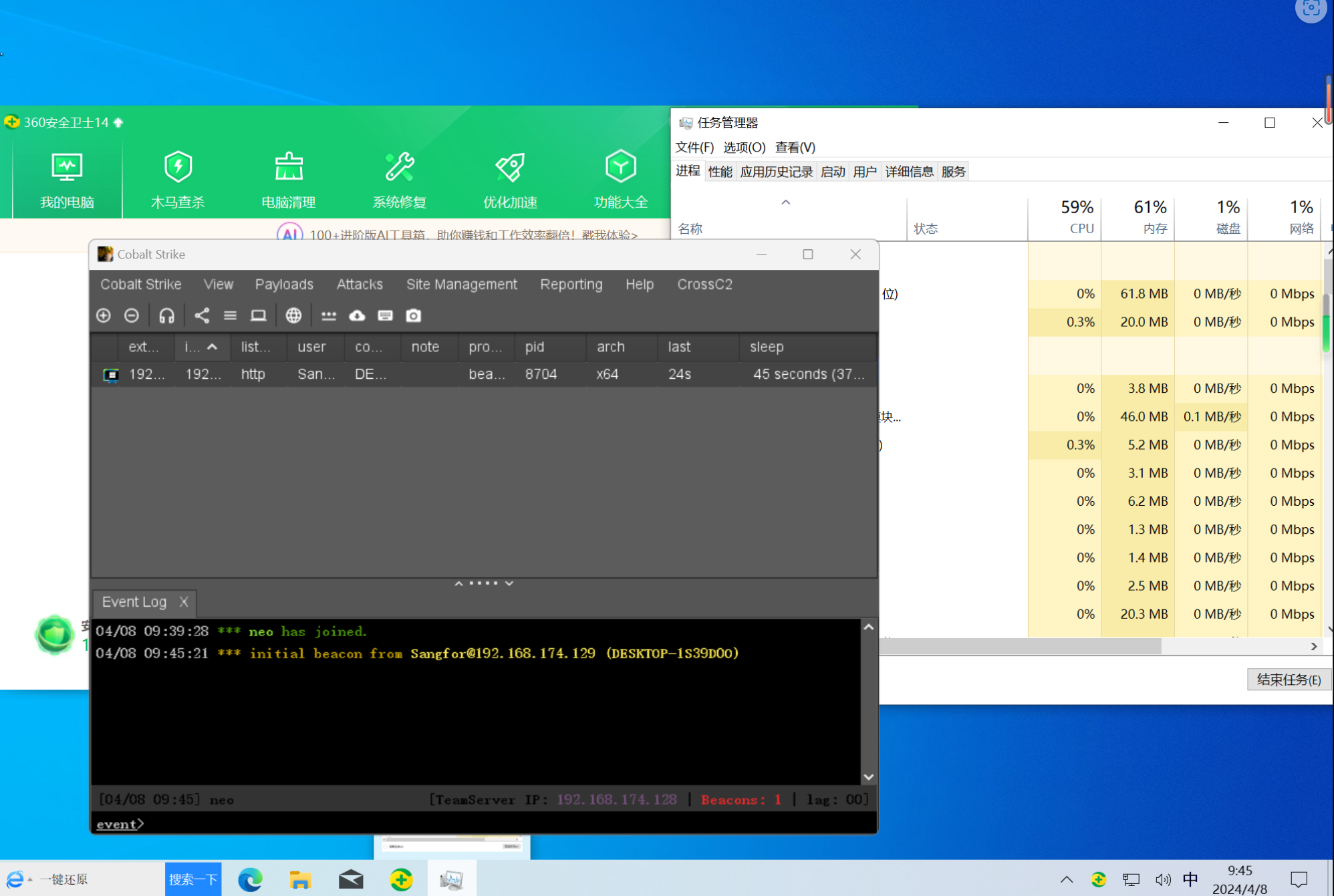1334x896 pixels.
Task: Open 优化加速 in 360 Security Guard
Action: tap(511, 180)
